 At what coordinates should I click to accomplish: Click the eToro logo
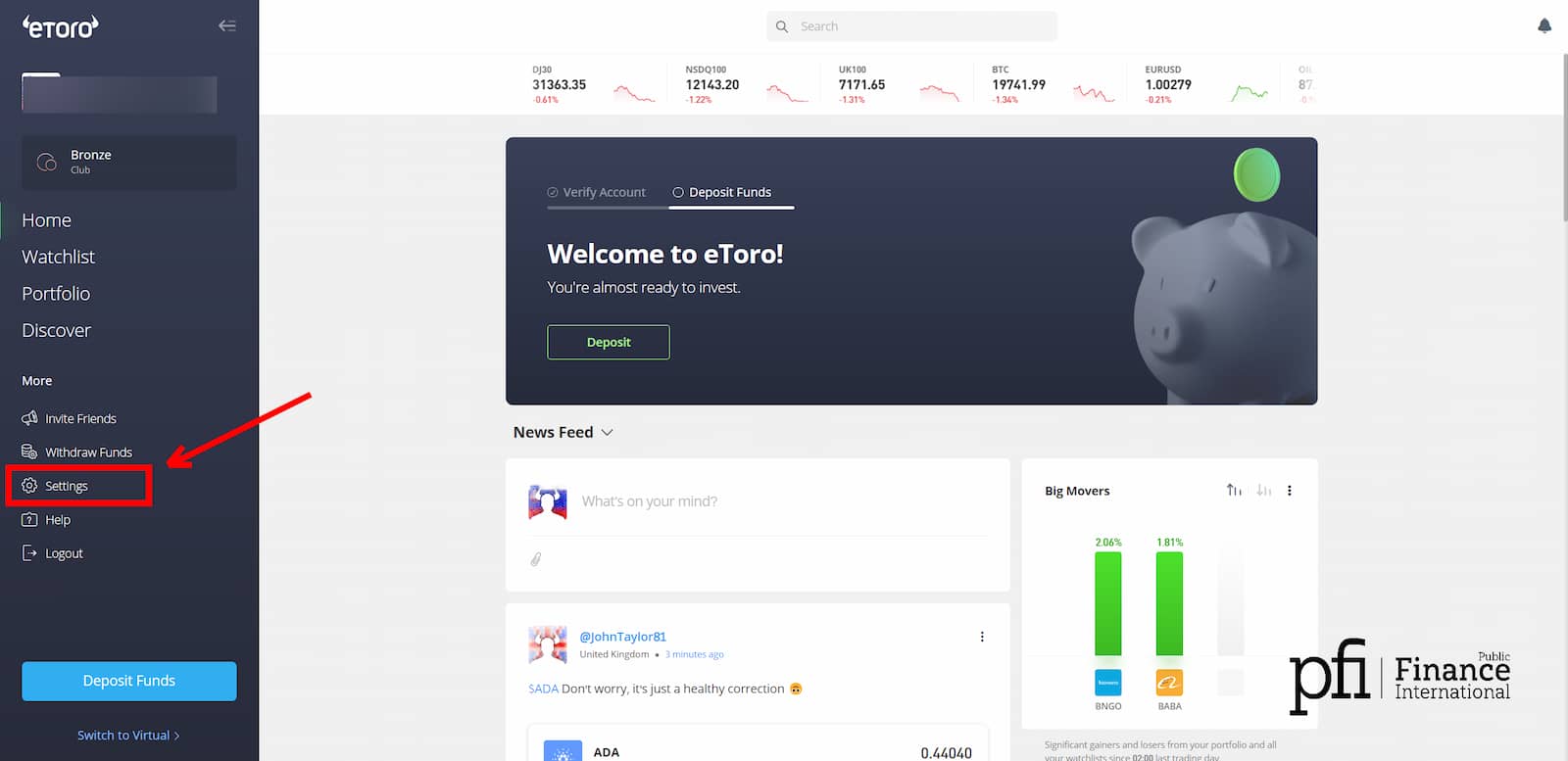pyautogui.click(x=60, y=26)
